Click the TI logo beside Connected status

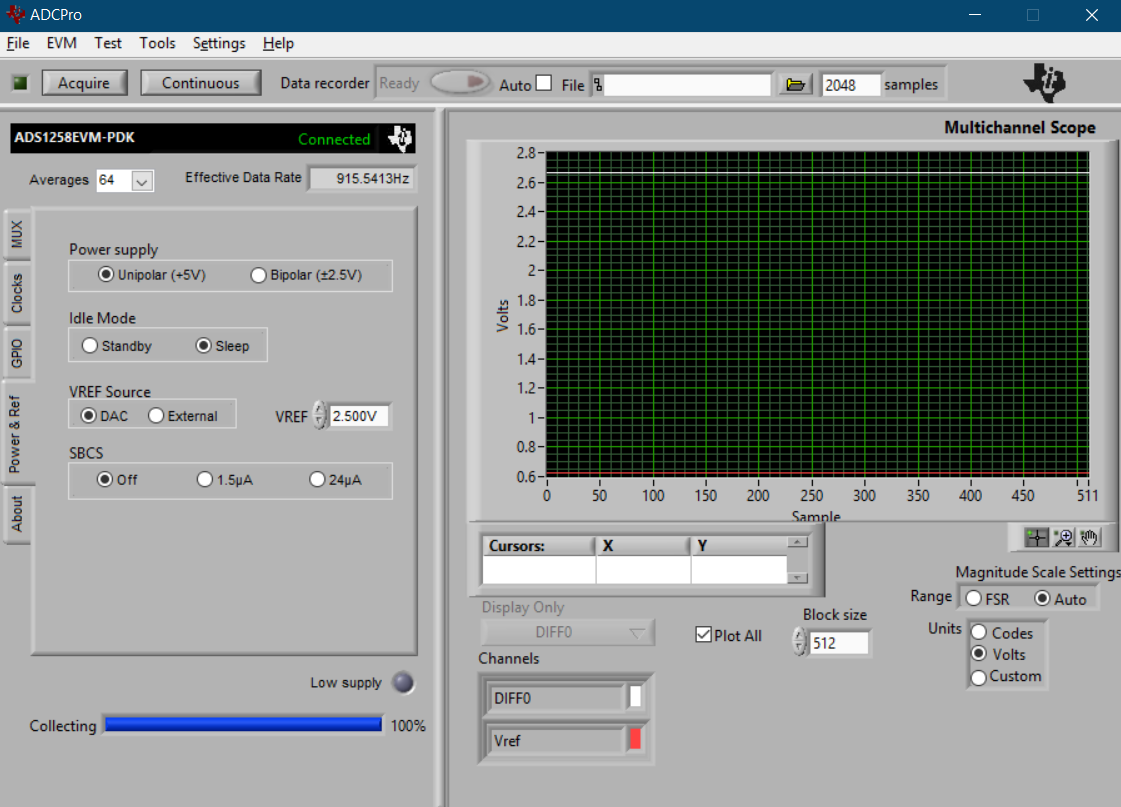pos(400,139)
